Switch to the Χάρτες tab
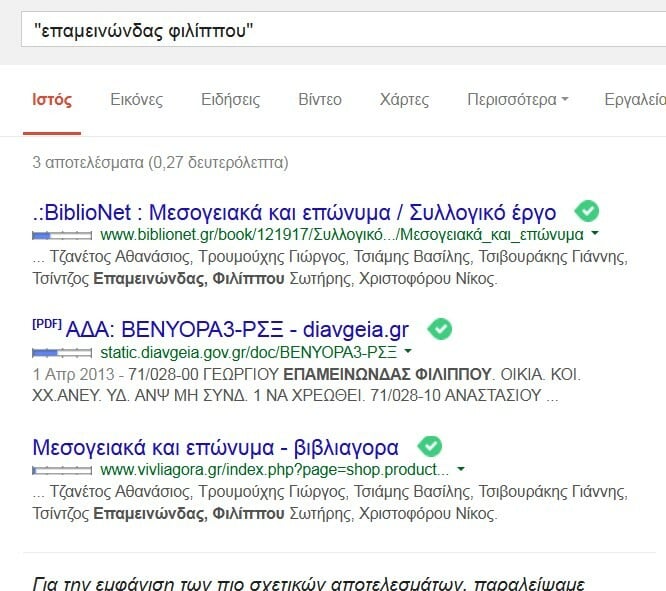The image size is (666, 591). coord(404,99)
